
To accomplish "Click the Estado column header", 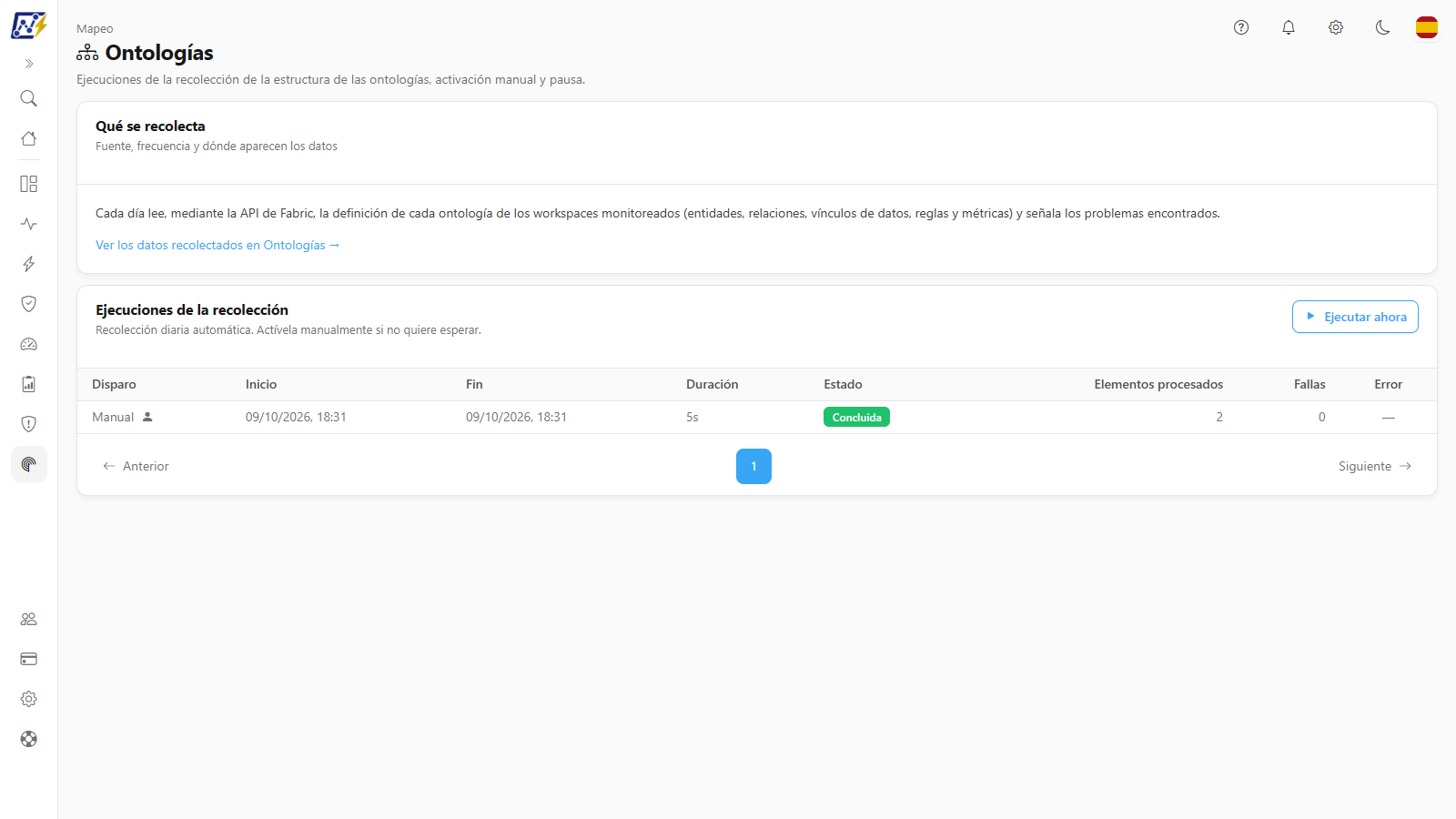I will click(x=843, y=385).
